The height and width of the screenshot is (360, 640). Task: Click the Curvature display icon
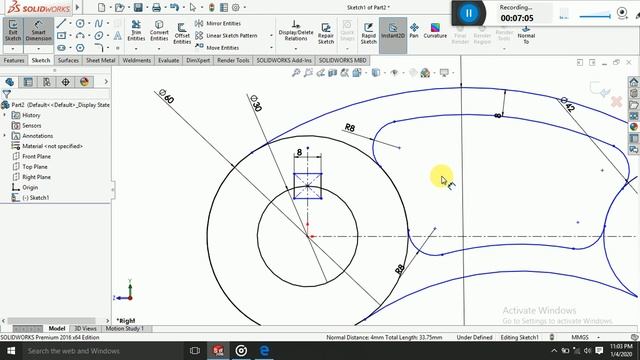click(x=435, y=31)
